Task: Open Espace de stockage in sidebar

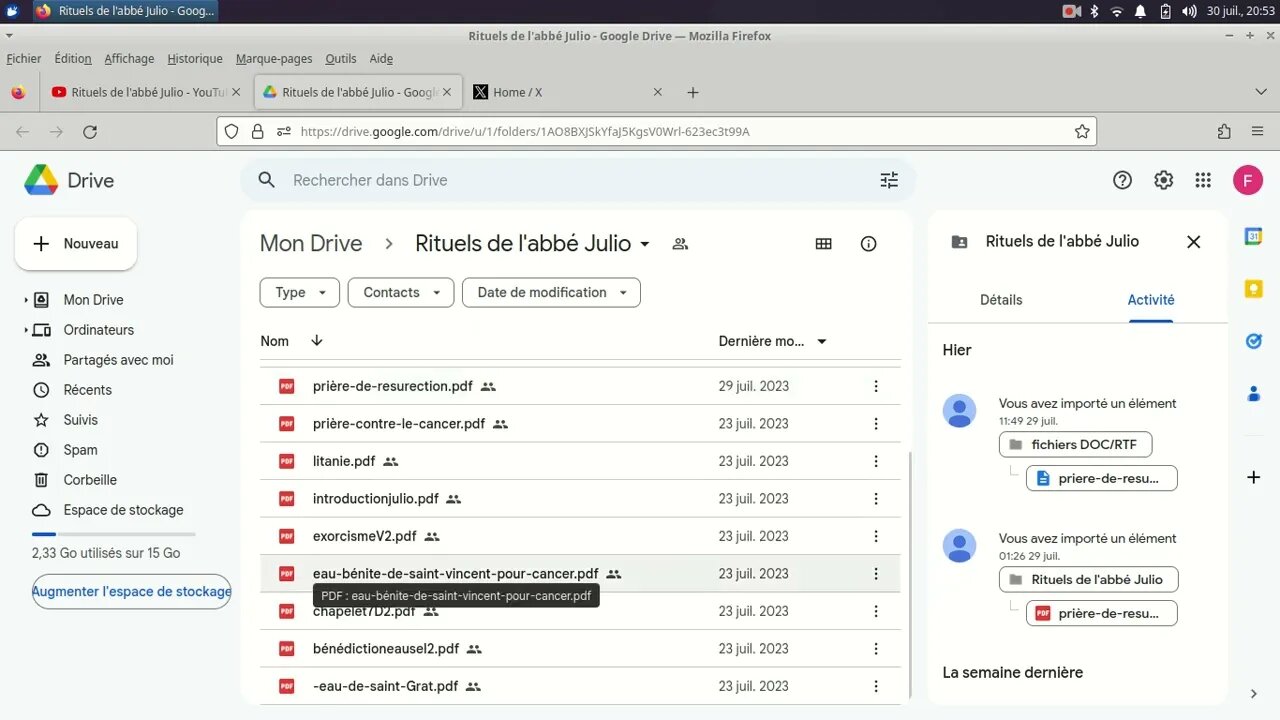Action: [x=123, y=510]
